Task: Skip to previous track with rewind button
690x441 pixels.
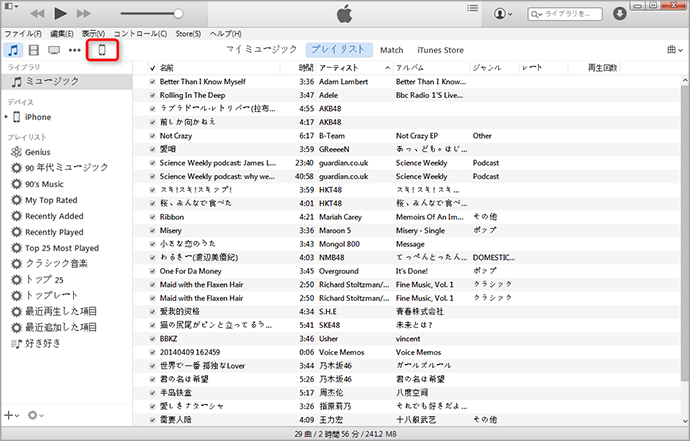Action: 37,14
